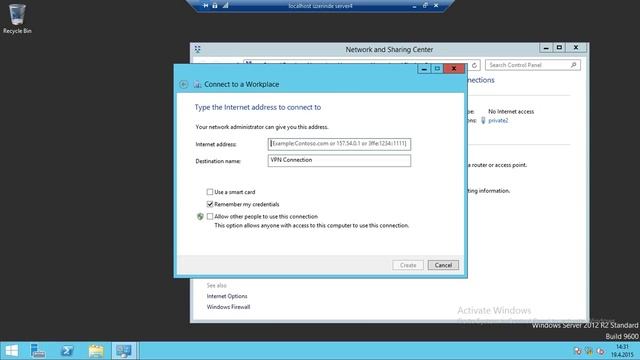Image resolution: width=640 pixels, height=360 pixels.
Task: Click the pin icon on the remote session bar
Action: point(206,6)
